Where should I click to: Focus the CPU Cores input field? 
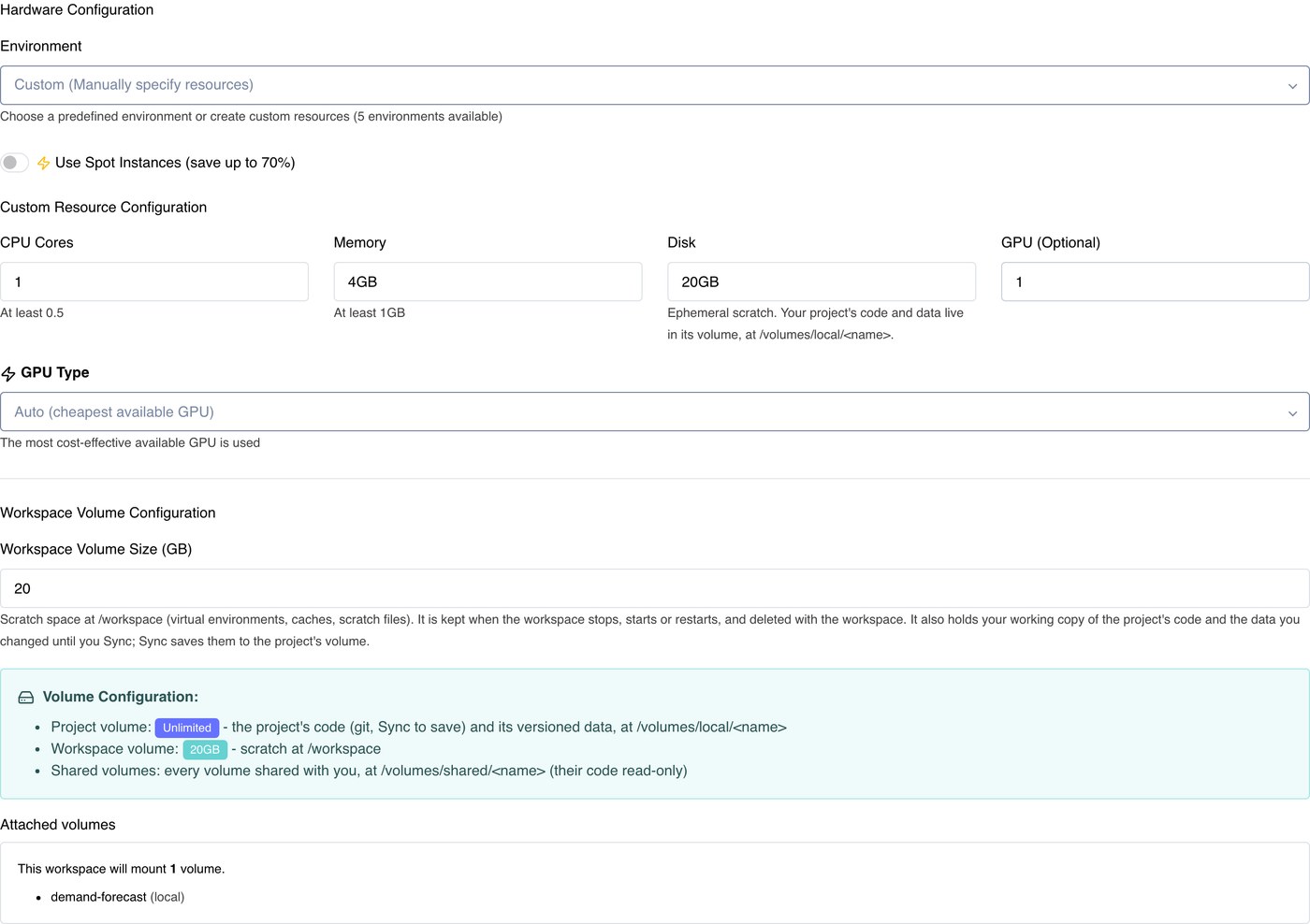154,282
